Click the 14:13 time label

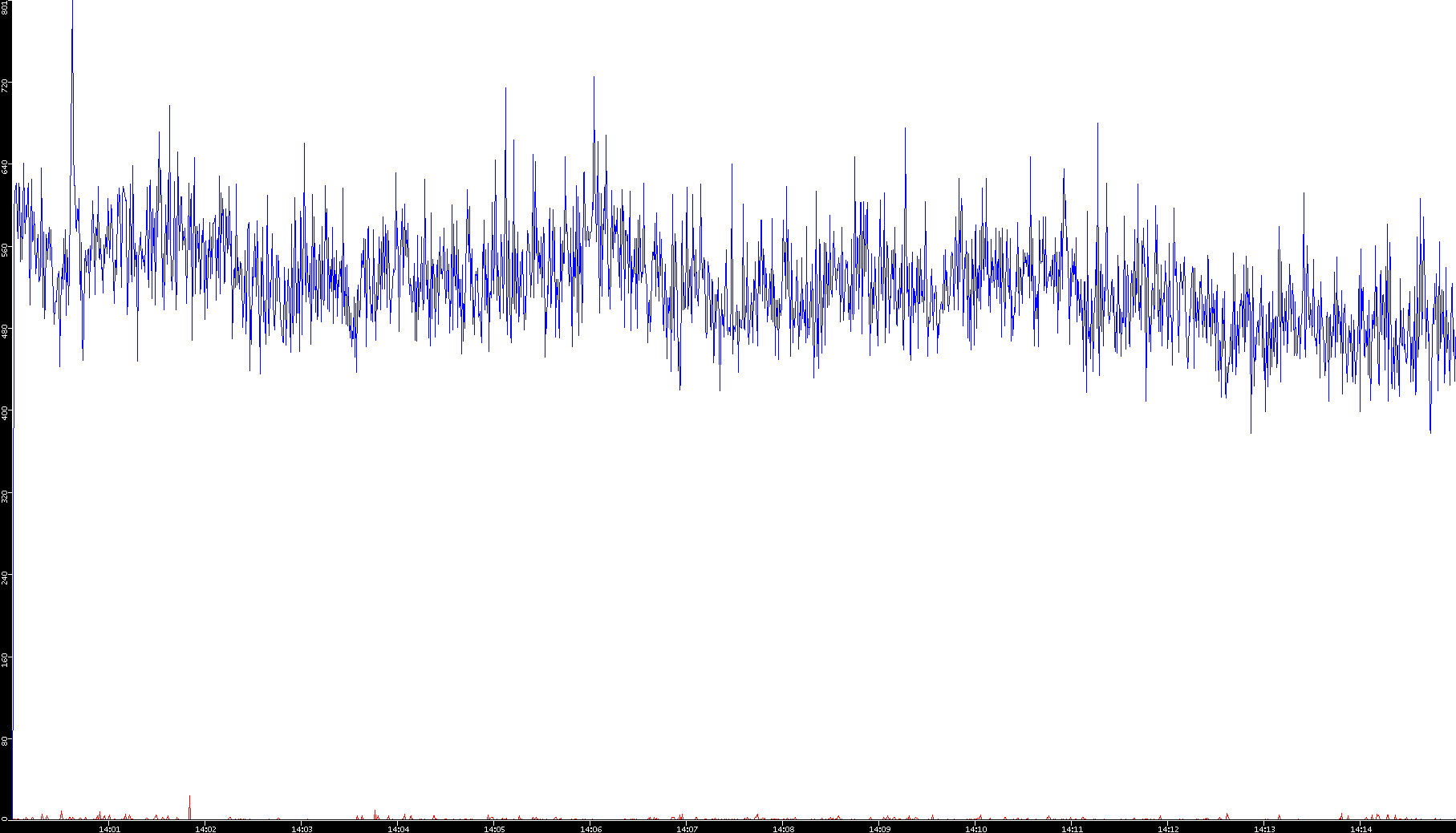point(1264,828)
